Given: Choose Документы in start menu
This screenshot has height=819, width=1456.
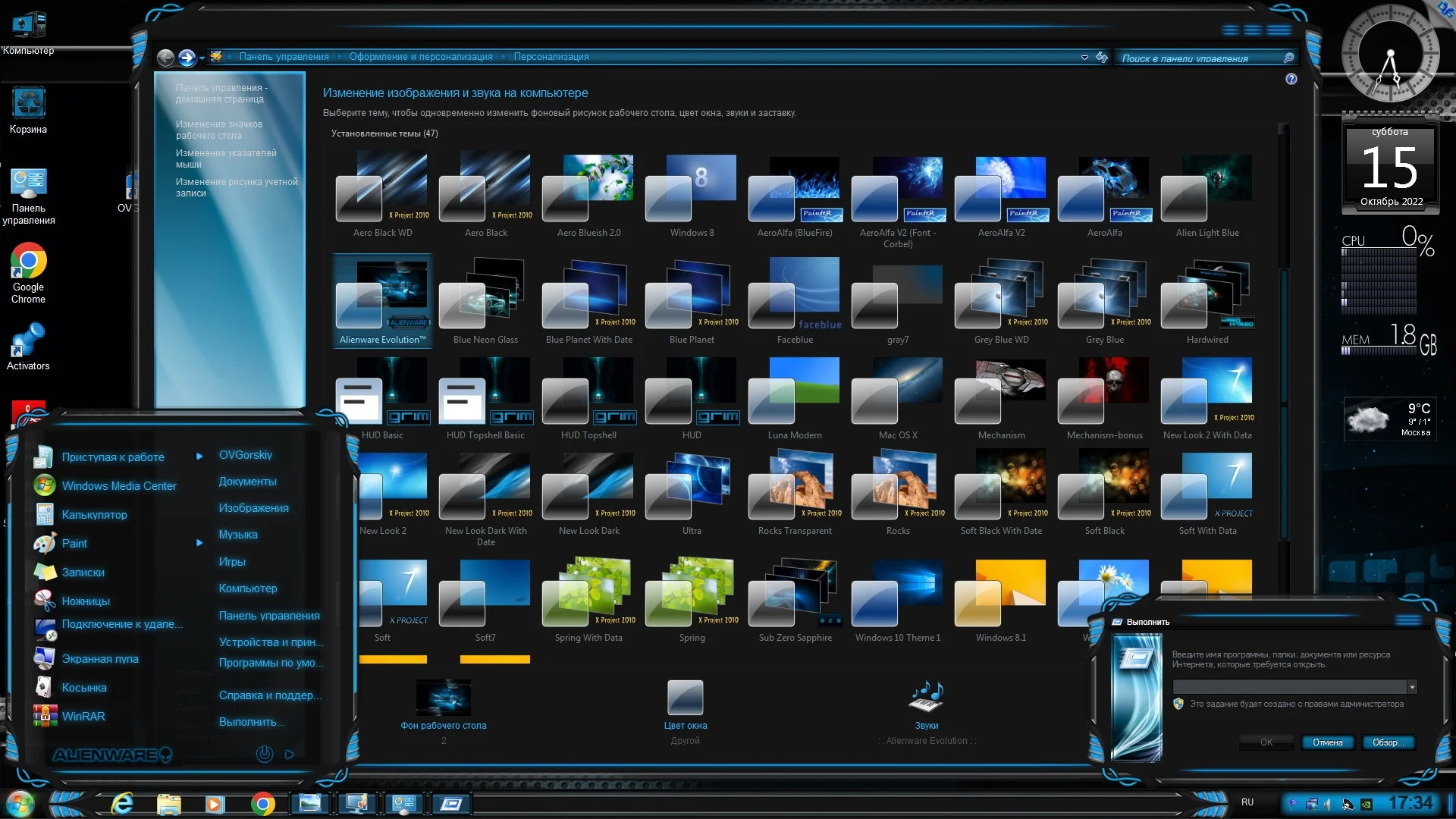Looking at the screenshot, I should click(x=247, y=482).
